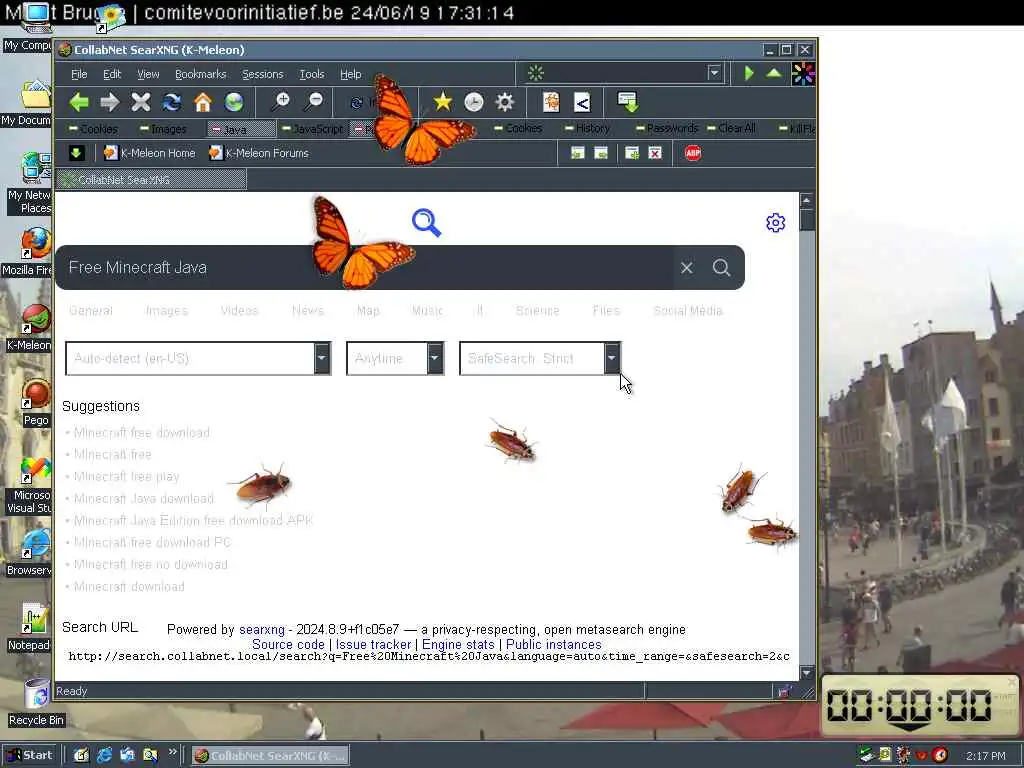Click the page's vertical scrollbar thumb

[x=807, y=219]
